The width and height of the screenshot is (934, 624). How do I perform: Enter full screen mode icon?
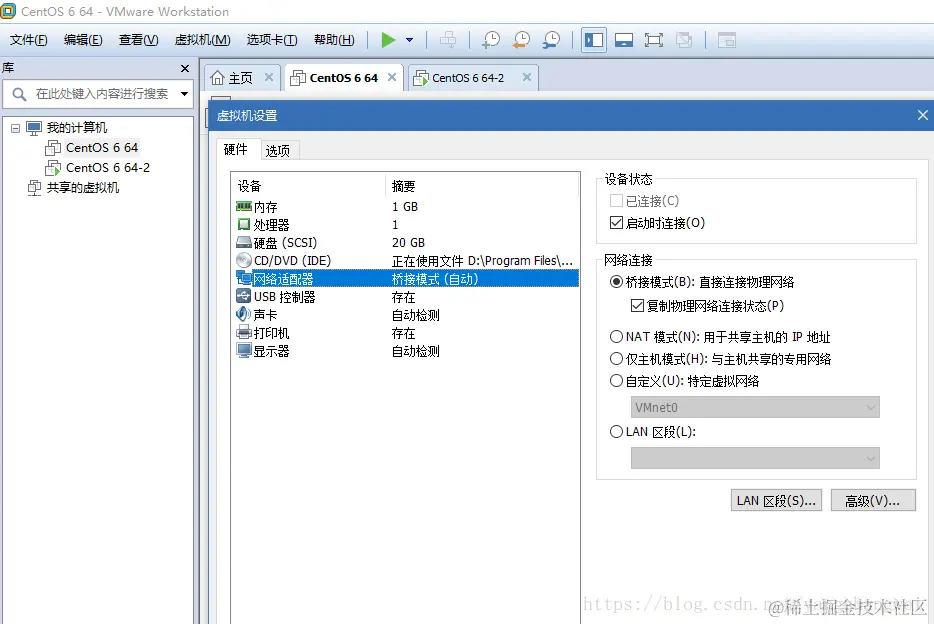653,40
